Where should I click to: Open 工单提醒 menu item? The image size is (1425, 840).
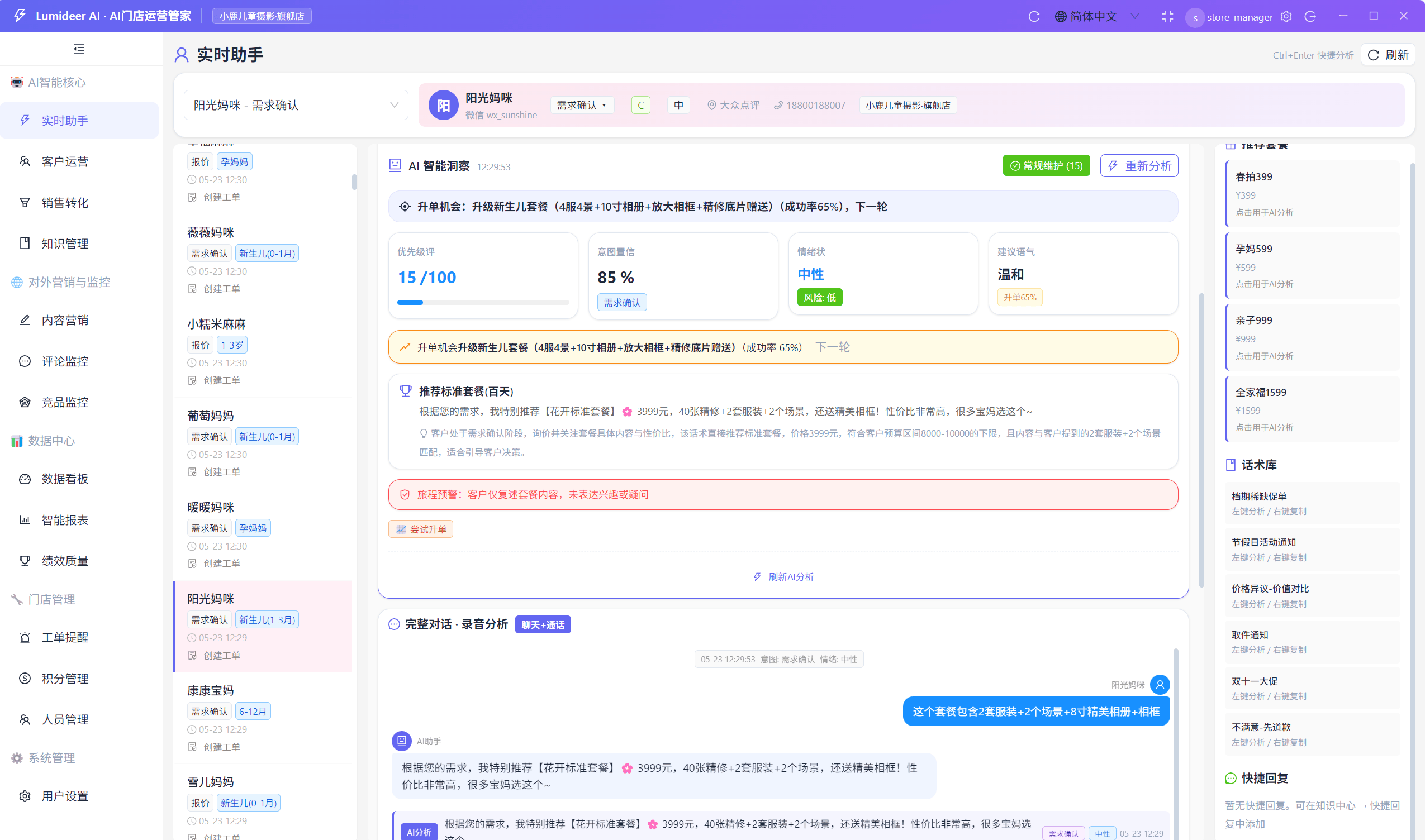coord(79,637)
